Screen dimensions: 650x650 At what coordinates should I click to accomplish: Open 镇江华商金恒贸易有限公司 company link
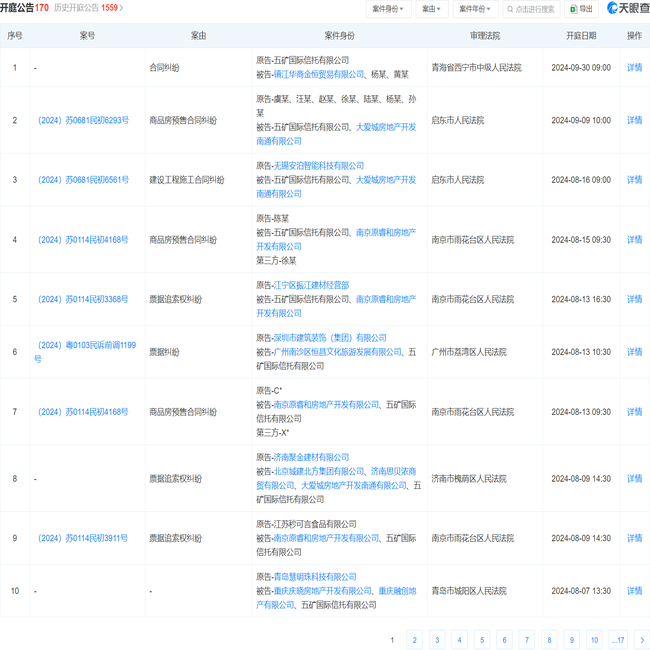319,75
